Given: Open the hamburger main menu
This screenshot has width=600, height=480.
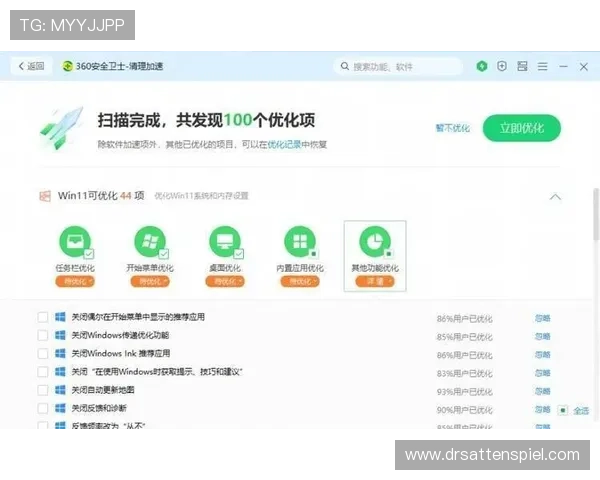Looking at the screenshot, I should 542,67.
